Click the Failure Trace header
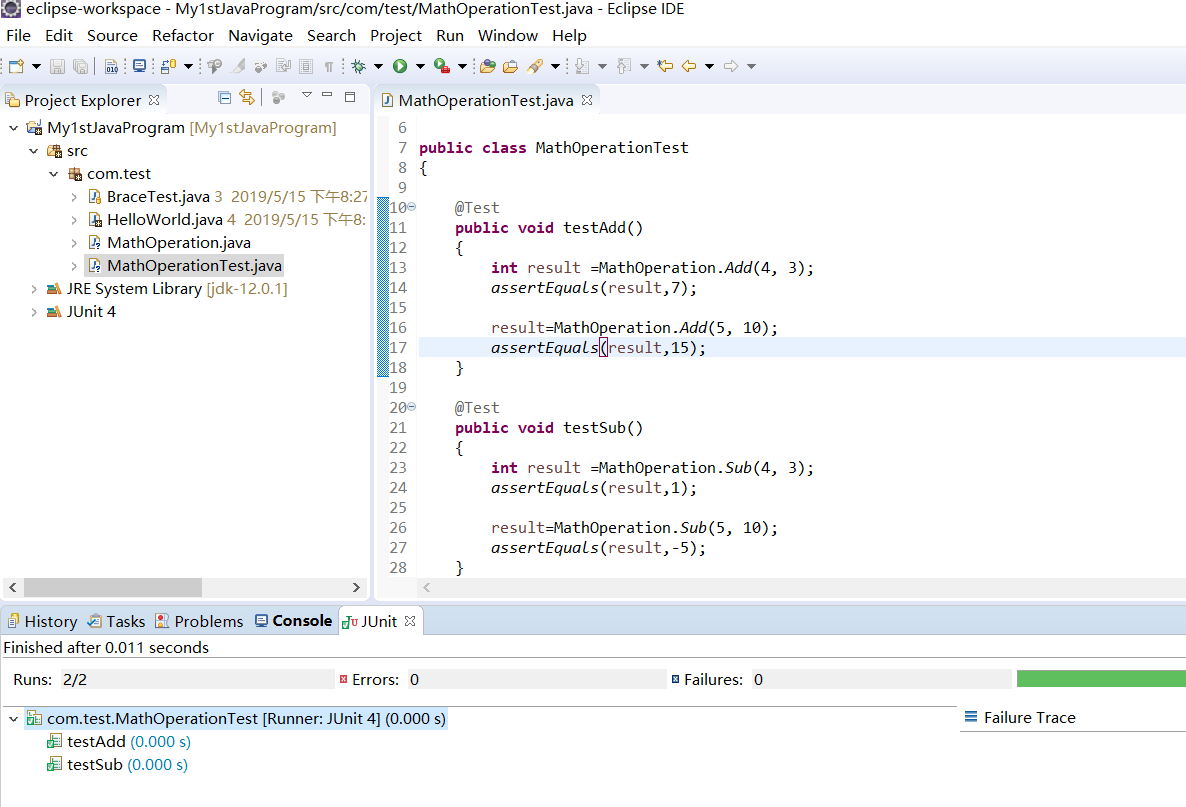The height and width of the screenshot is (807, 1186). tap(1020, 718)
